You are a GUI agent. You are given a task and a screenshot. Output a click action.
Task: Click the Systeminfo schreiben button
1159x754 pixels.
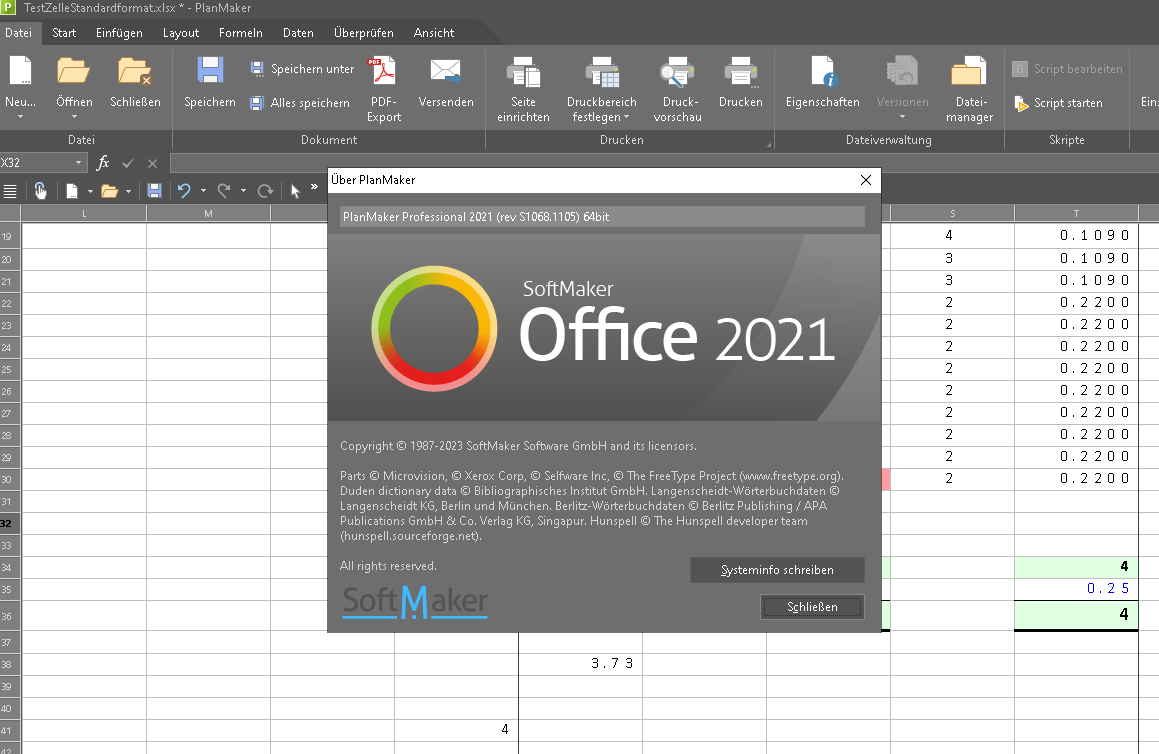coord(777,570)
